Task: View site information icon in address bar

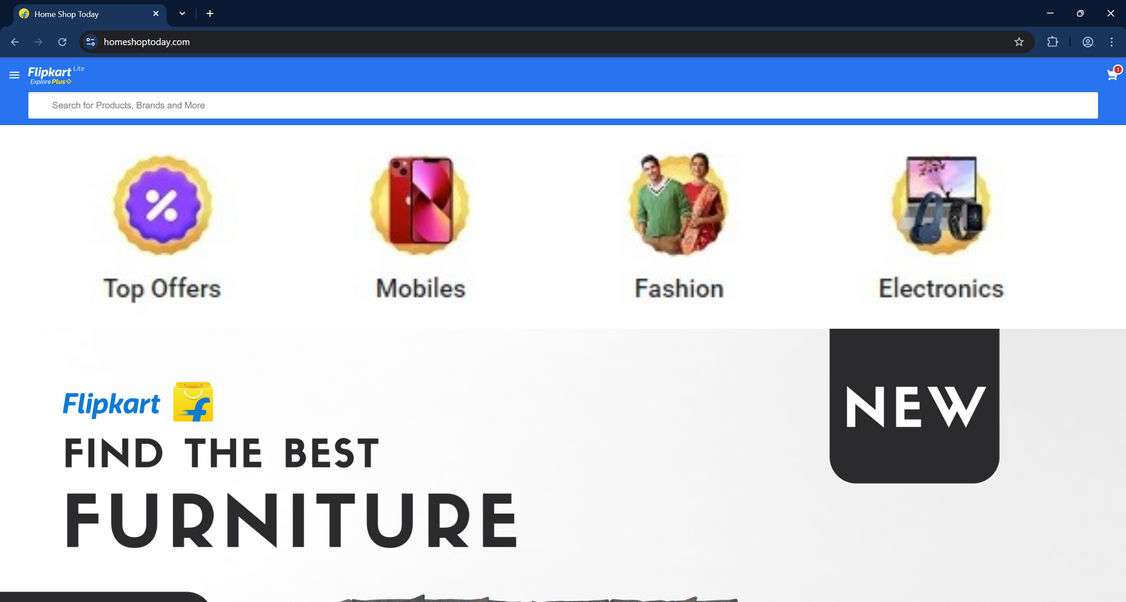Action: coord(90,42)
